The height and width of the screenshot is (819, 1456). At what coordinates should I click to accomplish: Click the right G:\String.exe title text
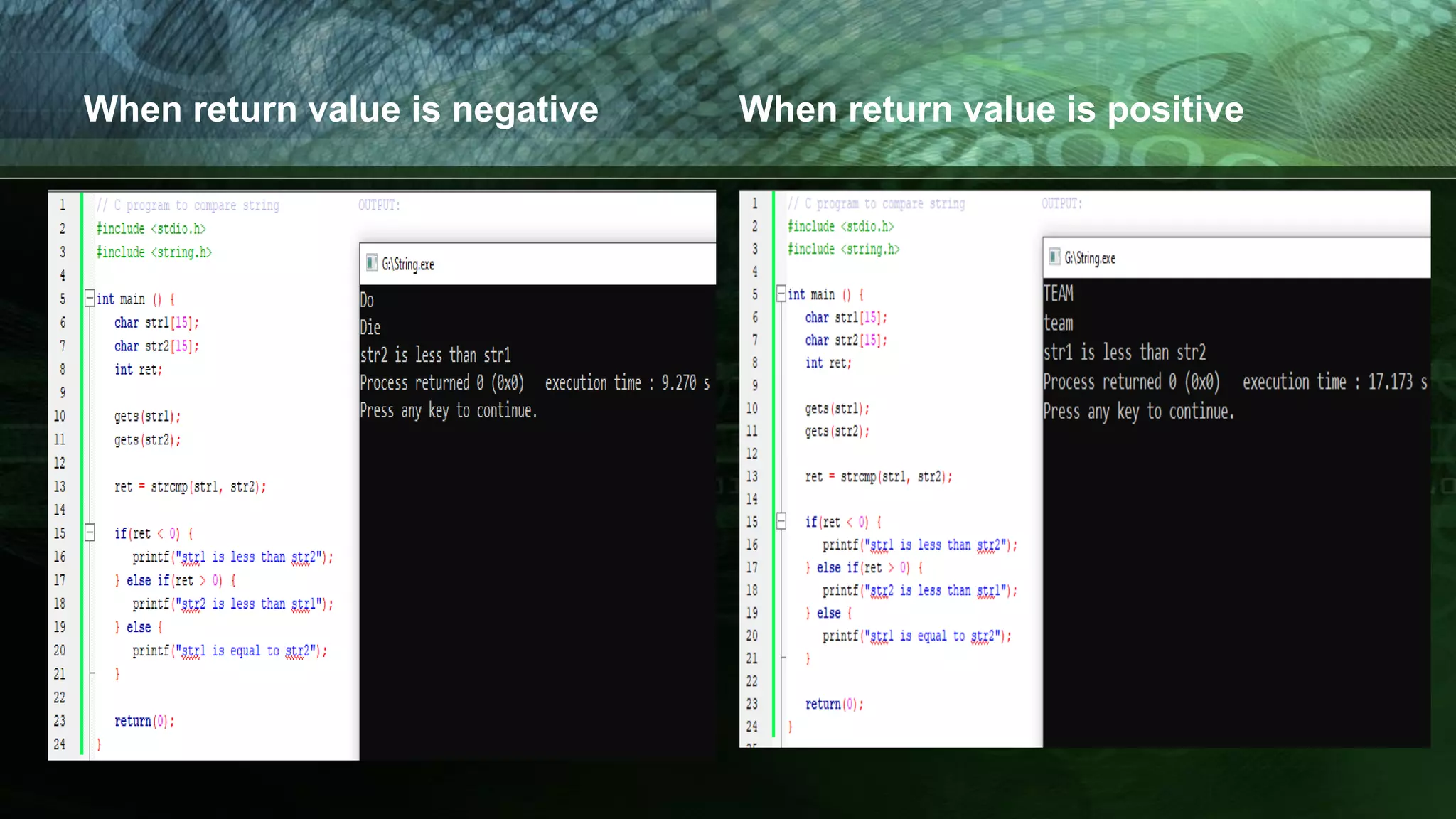[1090, 258]
